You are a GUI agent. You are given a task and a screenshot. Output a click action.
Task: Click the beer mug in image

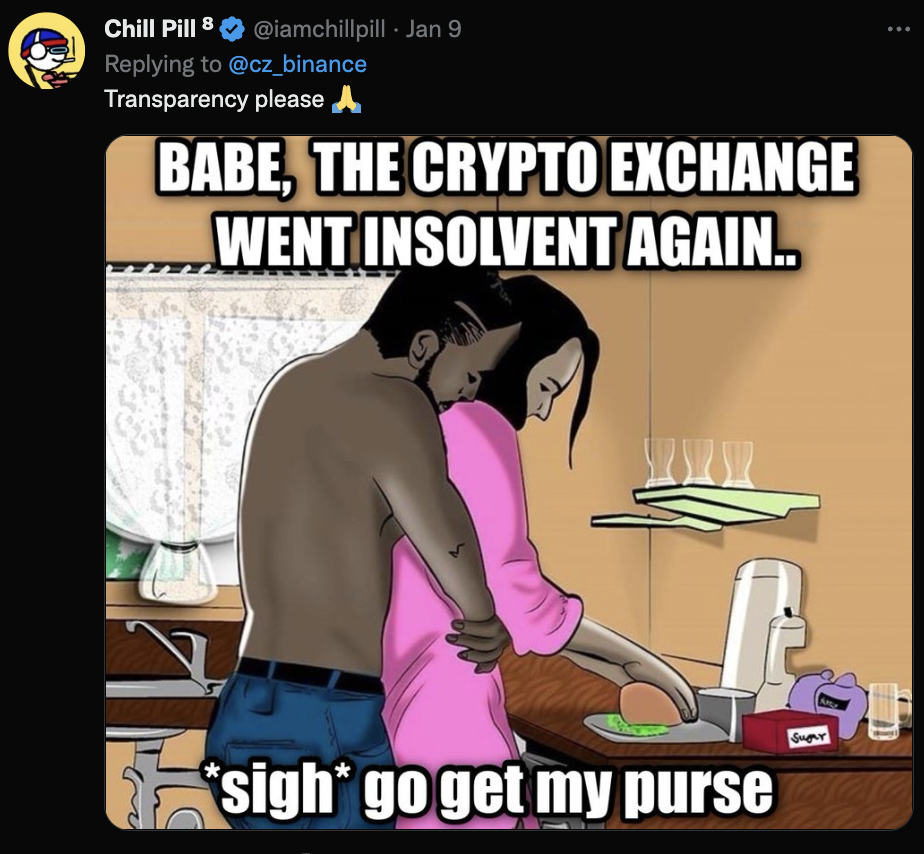click(889, 711)
